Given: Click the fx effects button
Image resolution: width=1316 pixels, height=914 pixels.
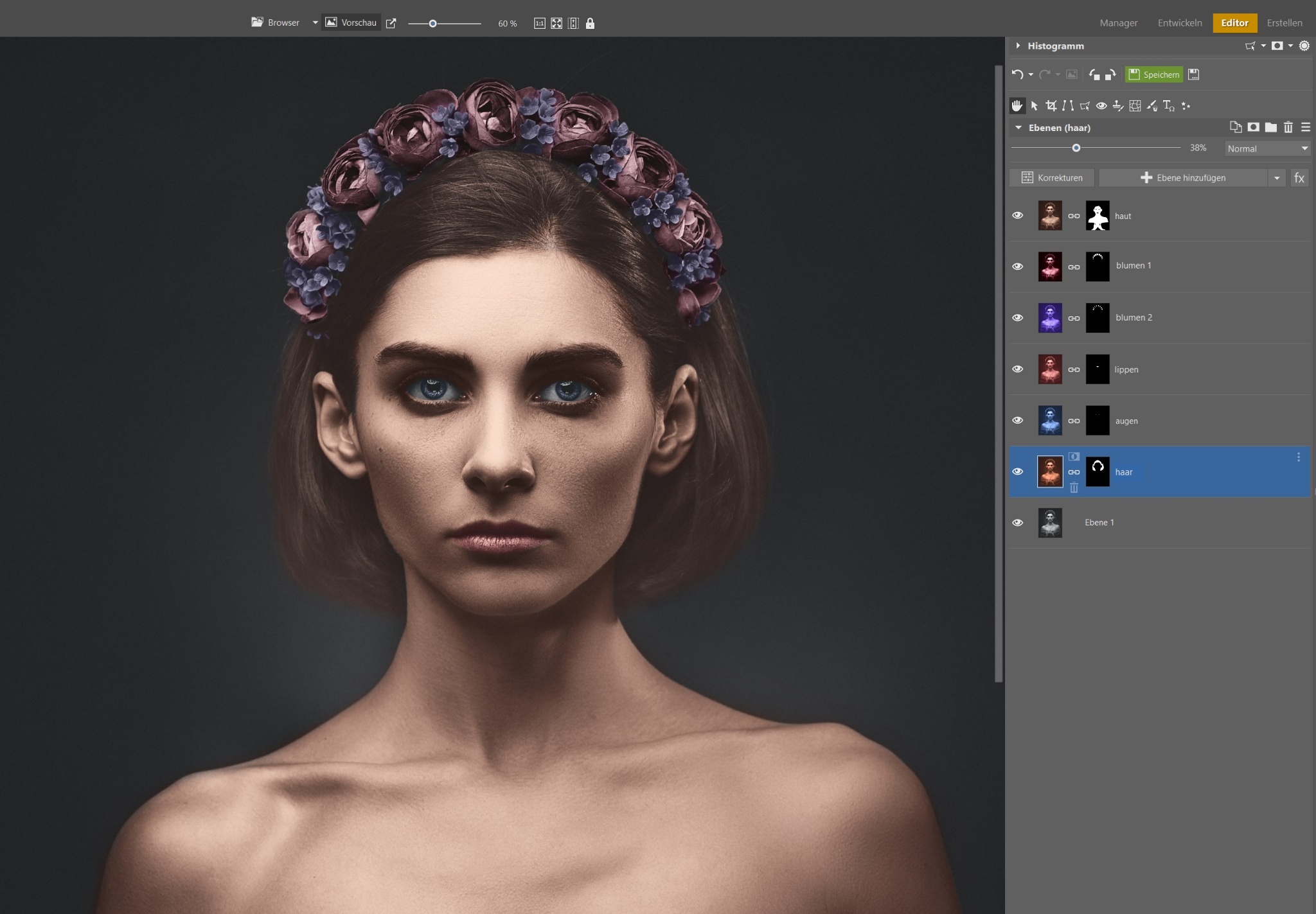Looking at the screenshot, I should pyautogui.click(x=1299, y=178).
